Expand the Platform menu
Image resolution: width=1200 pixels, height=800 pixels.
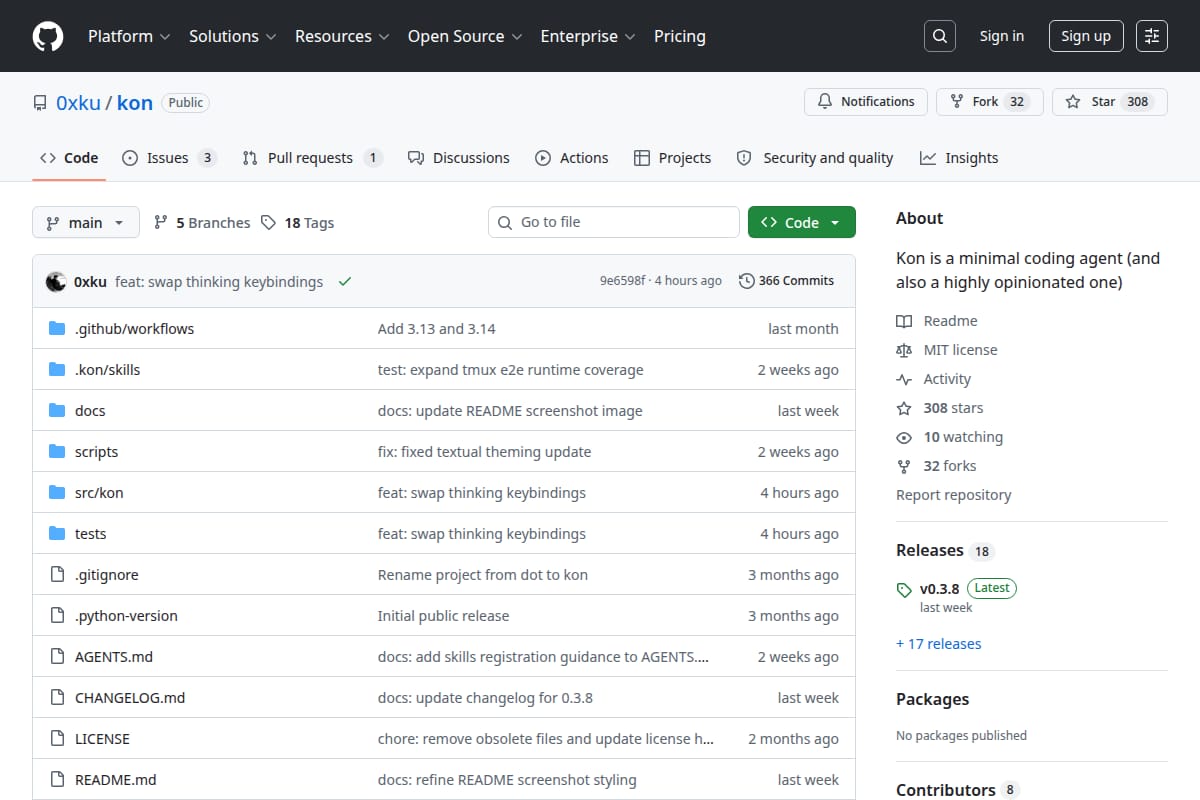128,36
